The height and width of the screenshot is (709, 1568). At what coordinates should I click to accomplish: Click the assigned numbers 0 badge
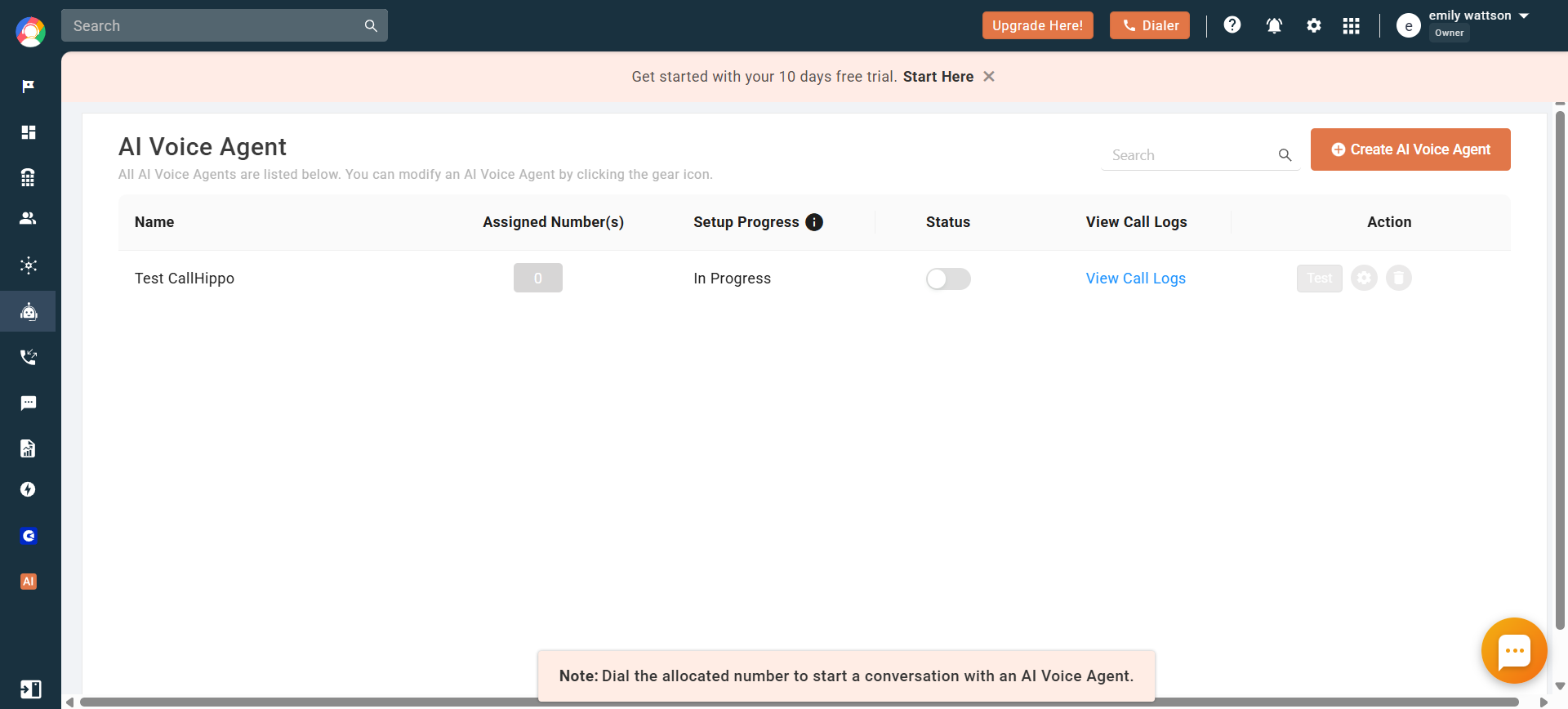(538, 278)
